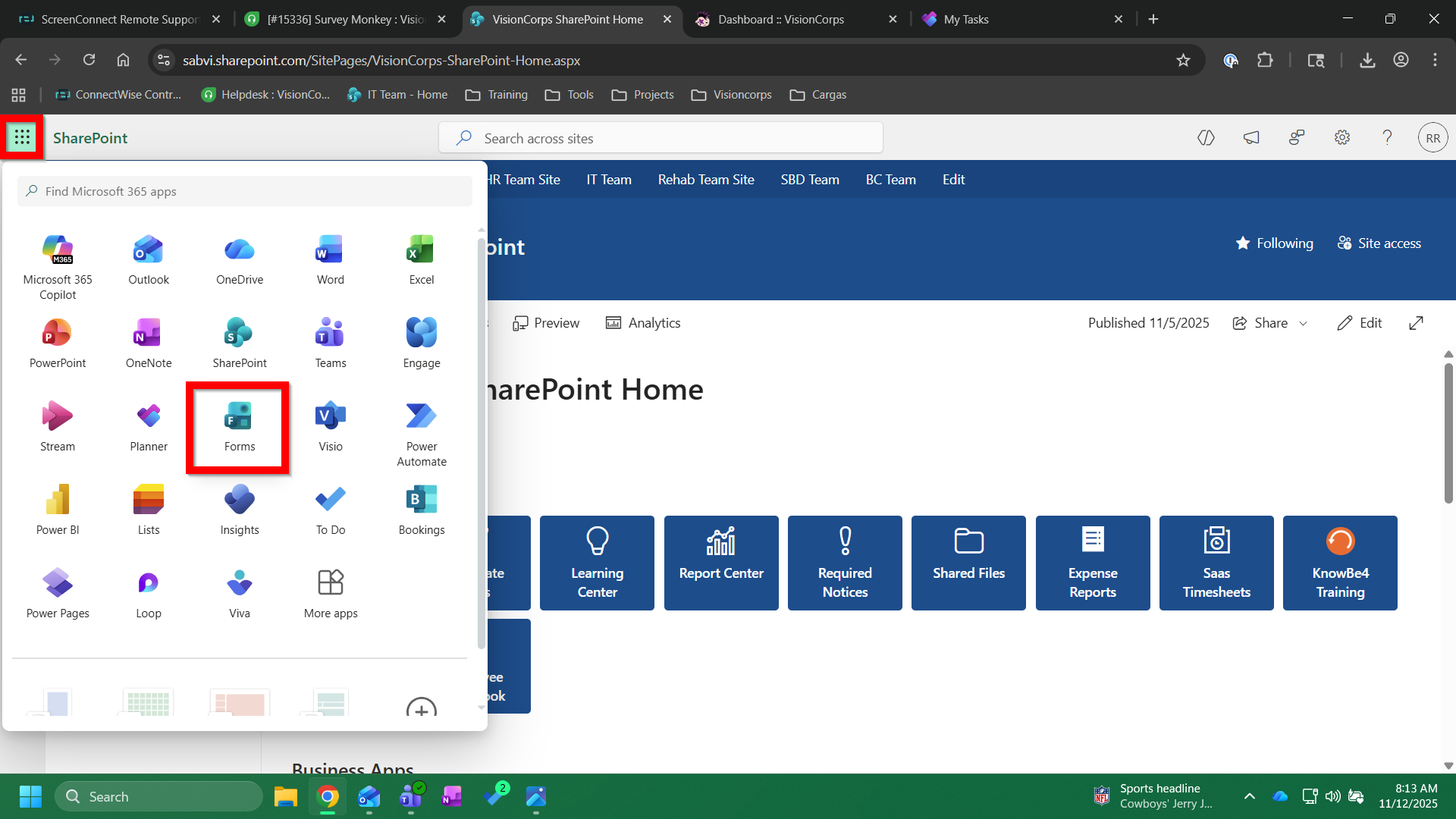Open Power BI from app launcher

[x=58, y=510]
